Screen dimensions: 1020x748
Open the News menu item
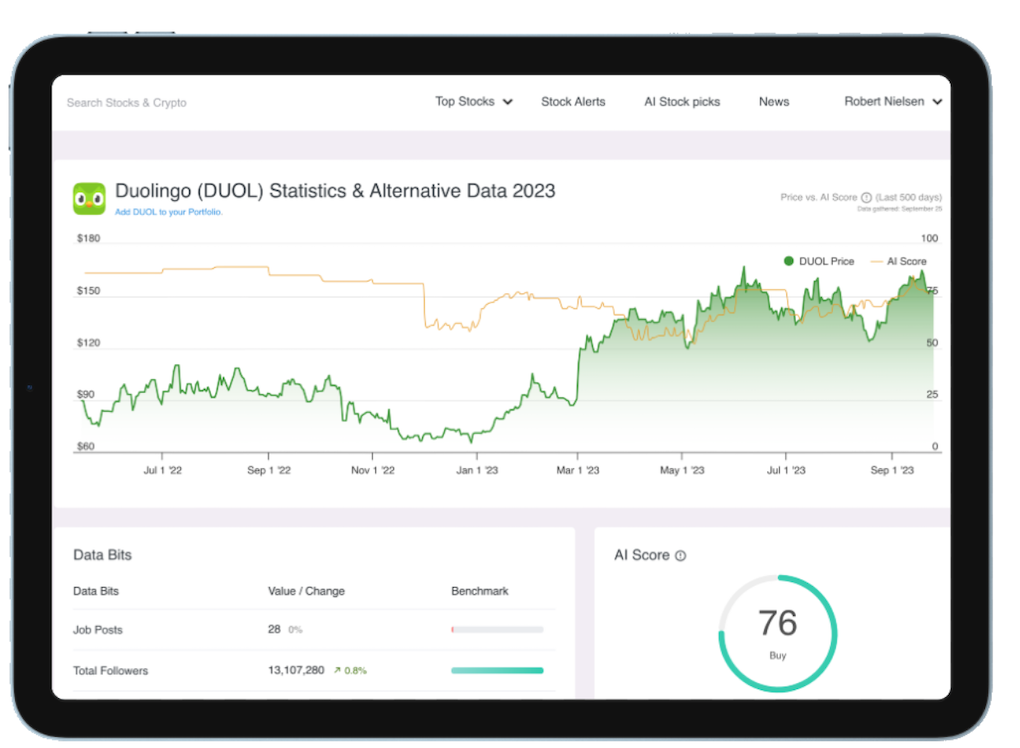click(773, 101)
